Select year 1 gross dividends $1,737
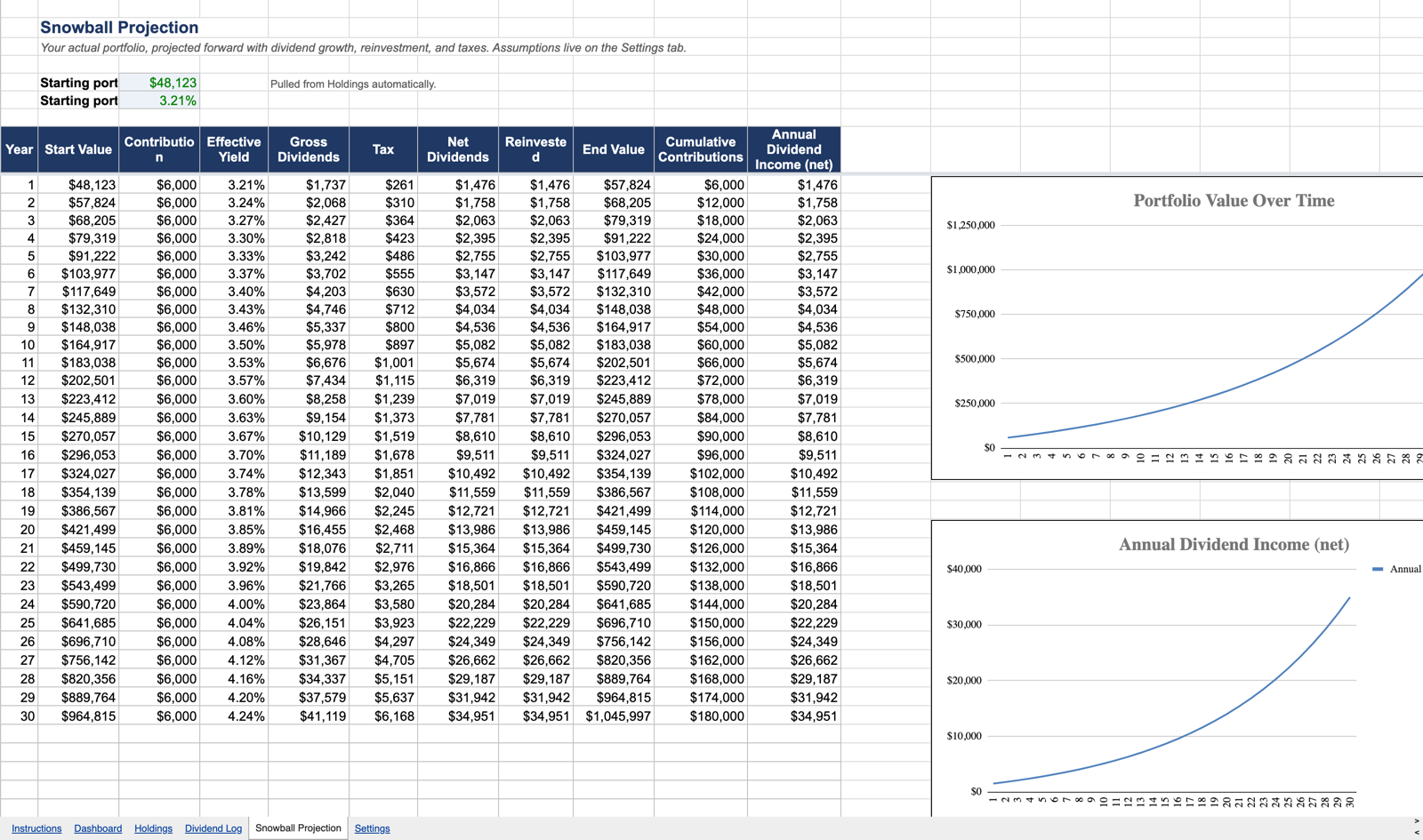 click(309, 185)
